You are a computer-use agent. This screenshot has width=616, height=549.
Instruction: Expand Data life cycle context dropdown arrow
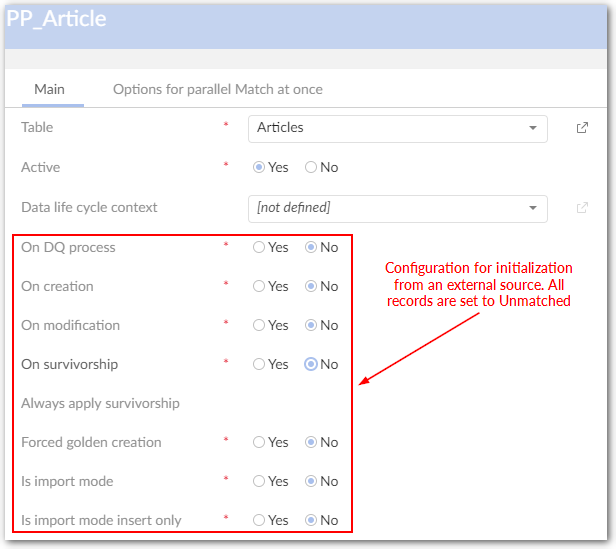533,208
